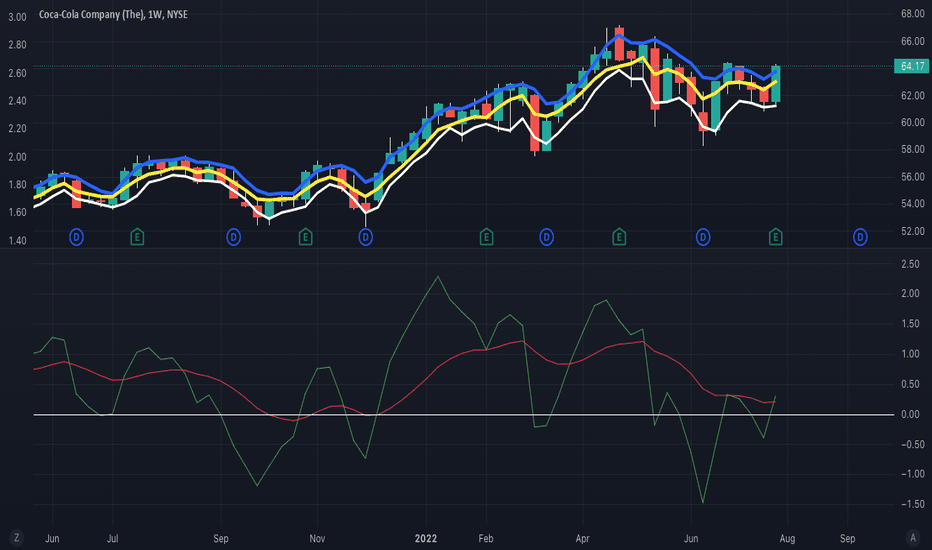Click the earnings marker just before Nov 2021
Image resolution: width=932 pixels, height=550 pixels.
(x=306, y=237)
